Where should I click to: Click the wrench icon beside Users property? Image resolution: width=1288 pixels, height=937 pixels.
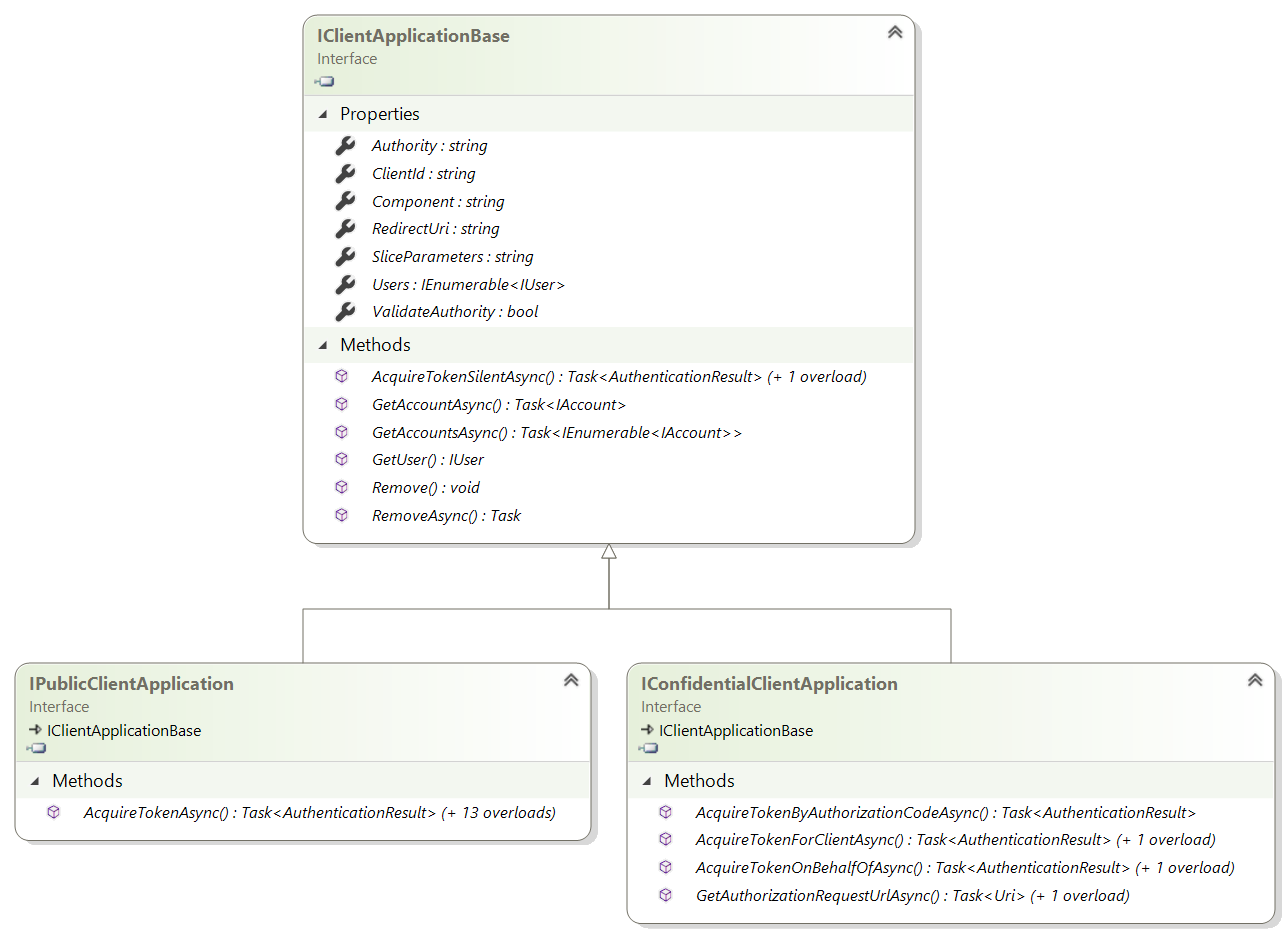point(345,284)
